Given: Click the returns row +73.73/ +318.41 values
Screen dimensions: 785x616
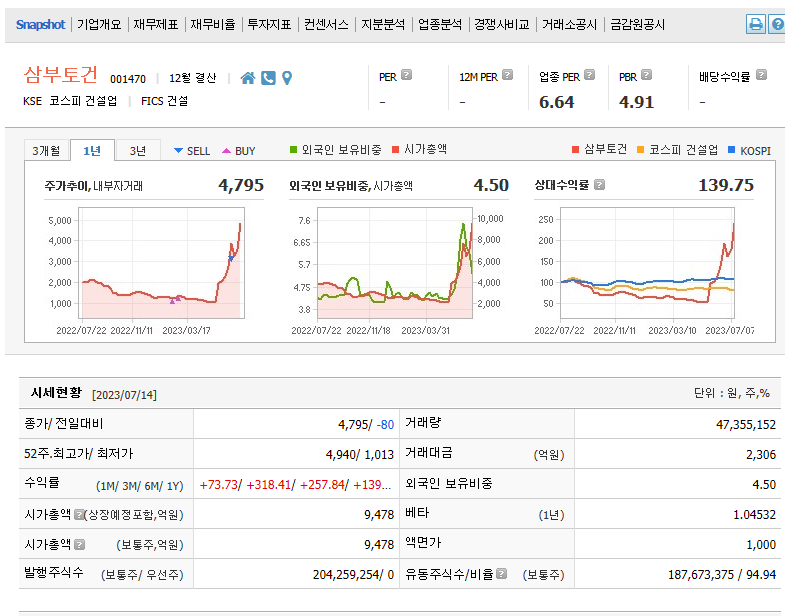Looking at the screenshot, I should 295,485.
